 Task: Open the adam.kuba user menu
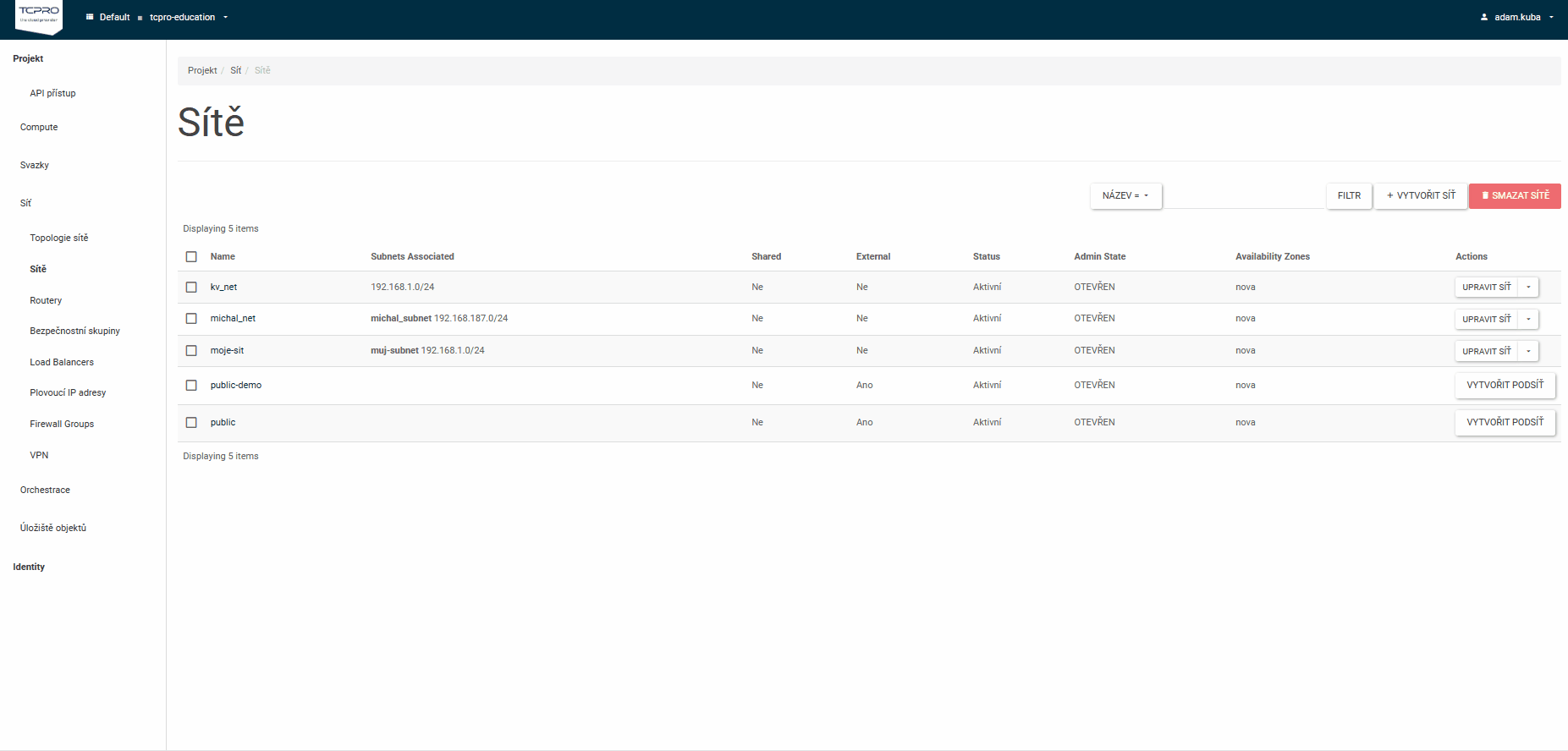[x=1517, y=17]
